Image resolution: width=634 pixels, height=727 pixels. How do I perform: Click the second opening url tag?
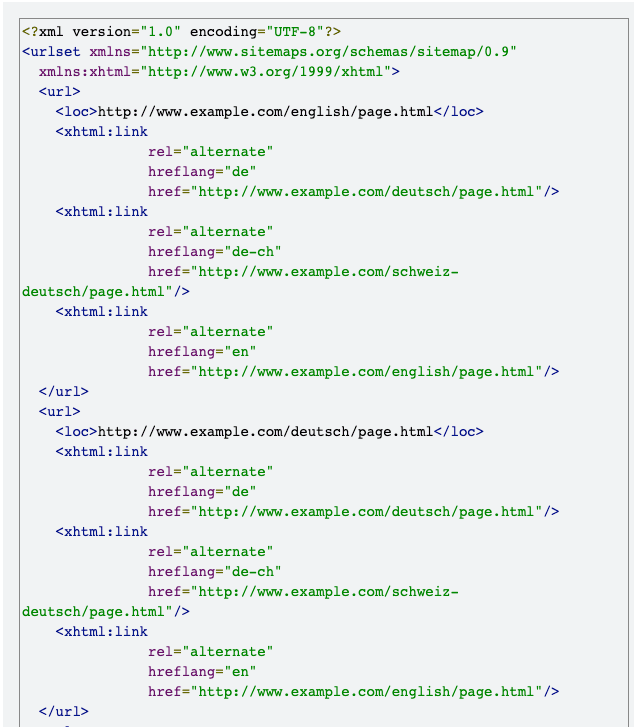pos(59,412)
